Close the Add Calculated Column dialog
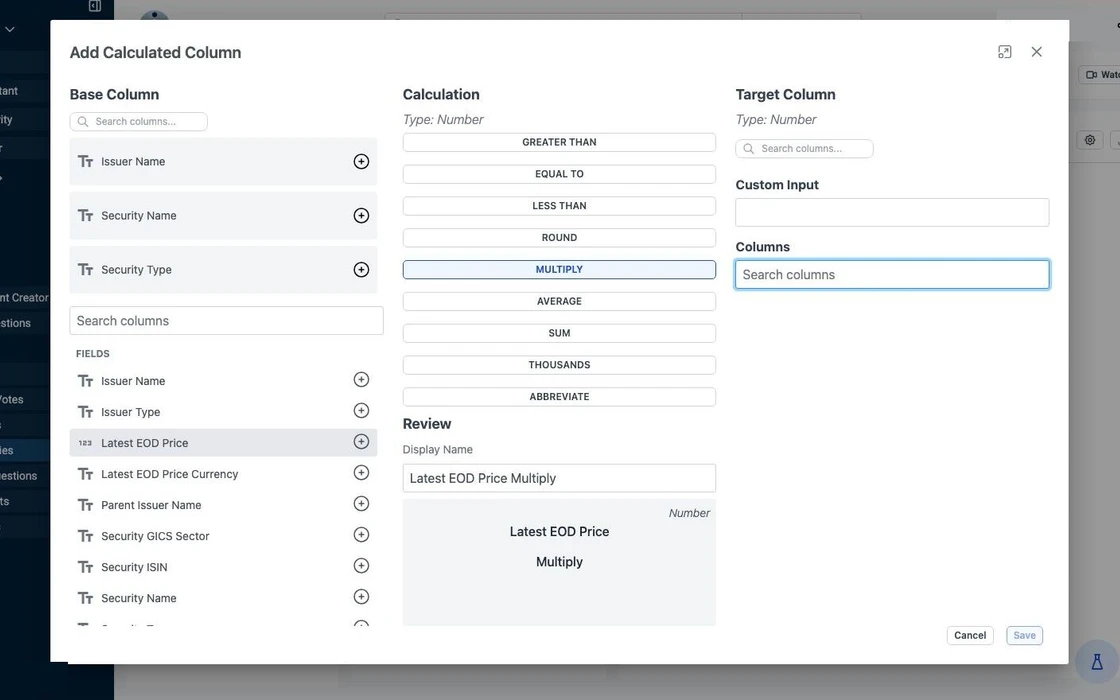This screenshot has width=1120, height=700. coord(1036,51)
